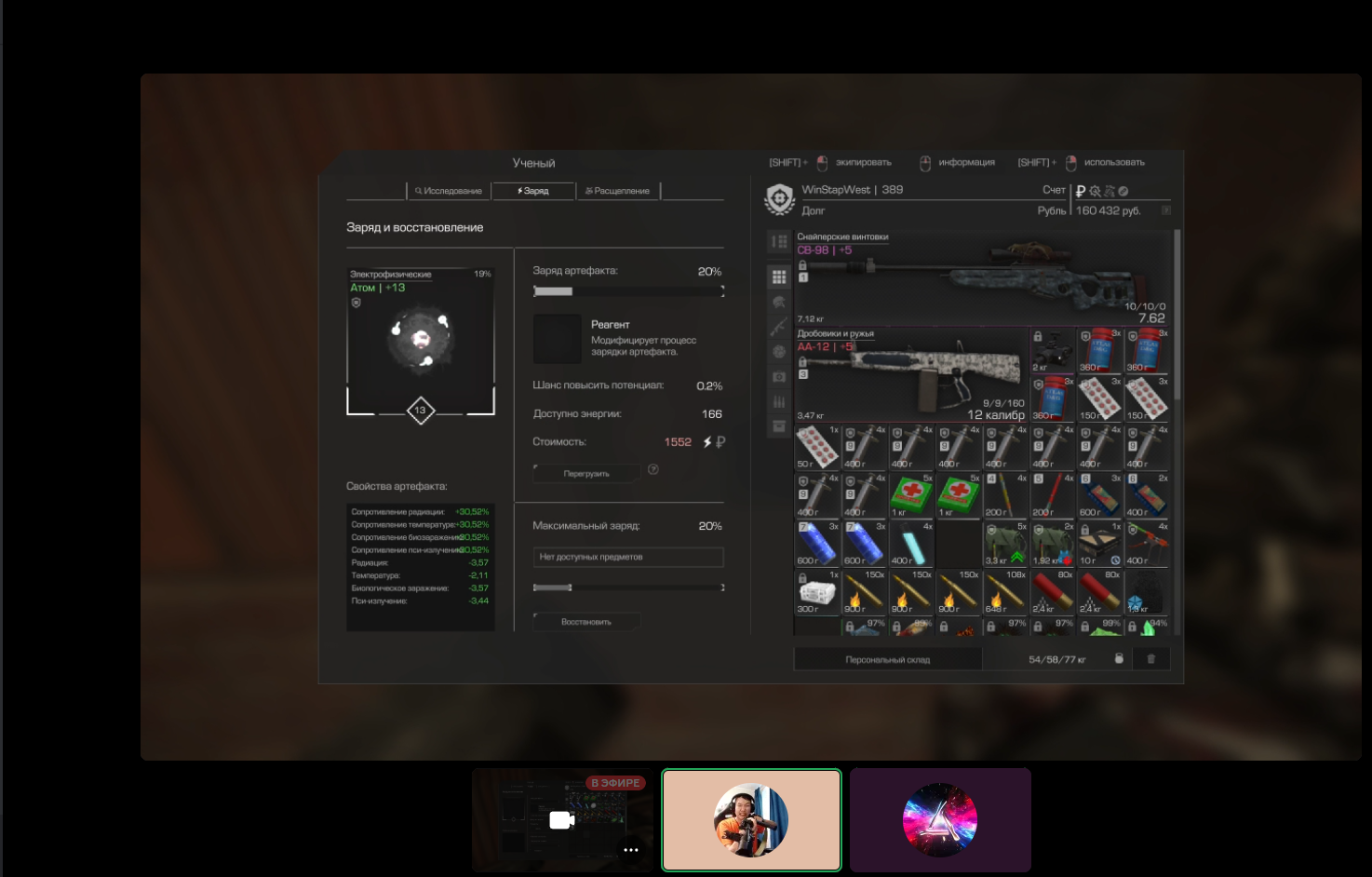Viewport: 1372px width, 877px height.
Task: Open the В ЭФИРЕ stream thumbnail
Action: [561, 819]
